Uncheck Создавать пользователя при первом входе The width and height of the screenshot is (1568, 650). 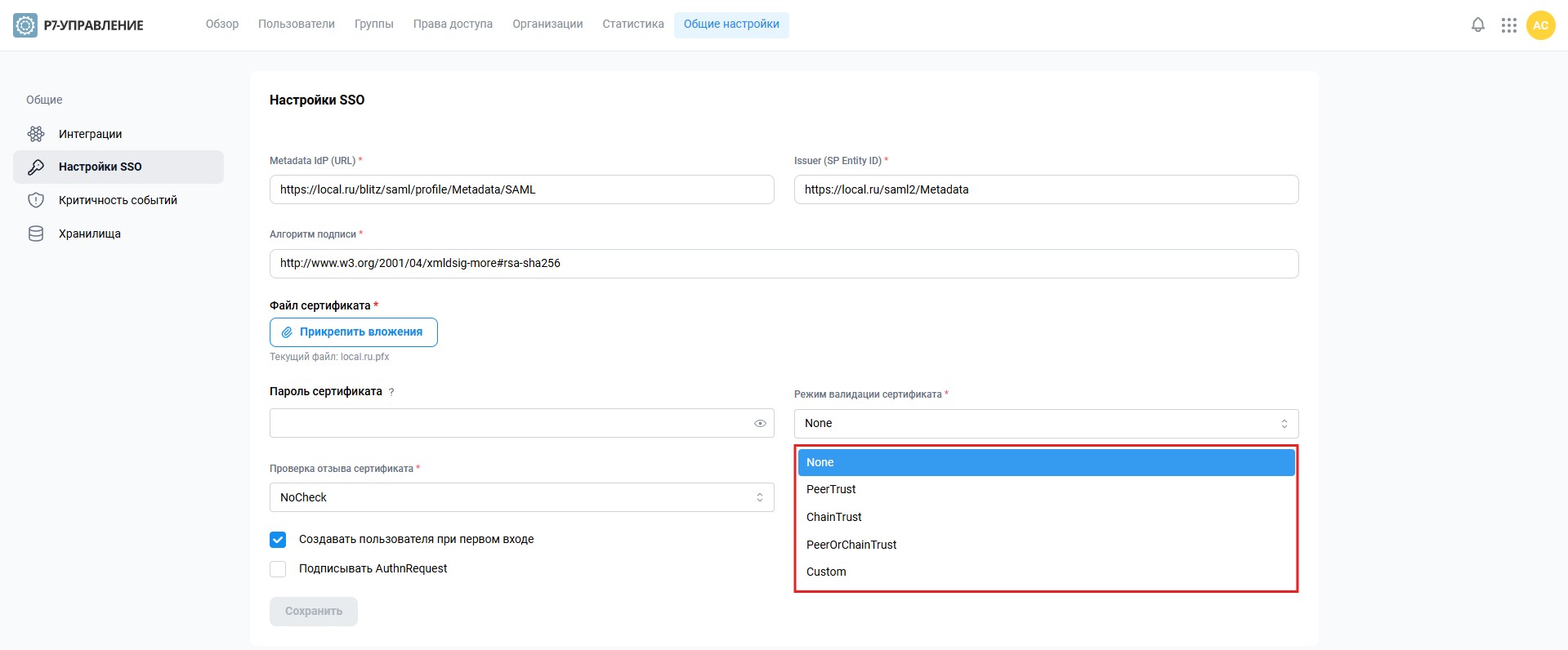point(278,540)
